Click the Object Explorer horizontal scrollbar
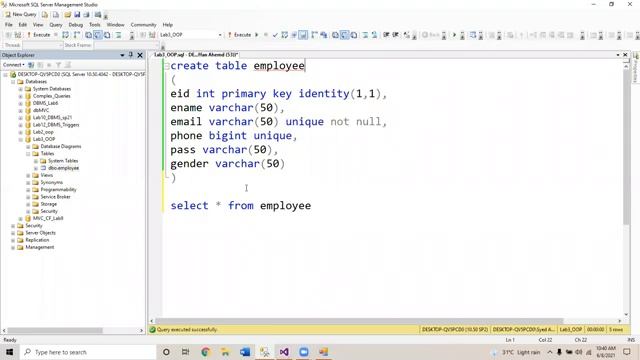Viewport: 640px width, 360px height. tap(55, 330)
